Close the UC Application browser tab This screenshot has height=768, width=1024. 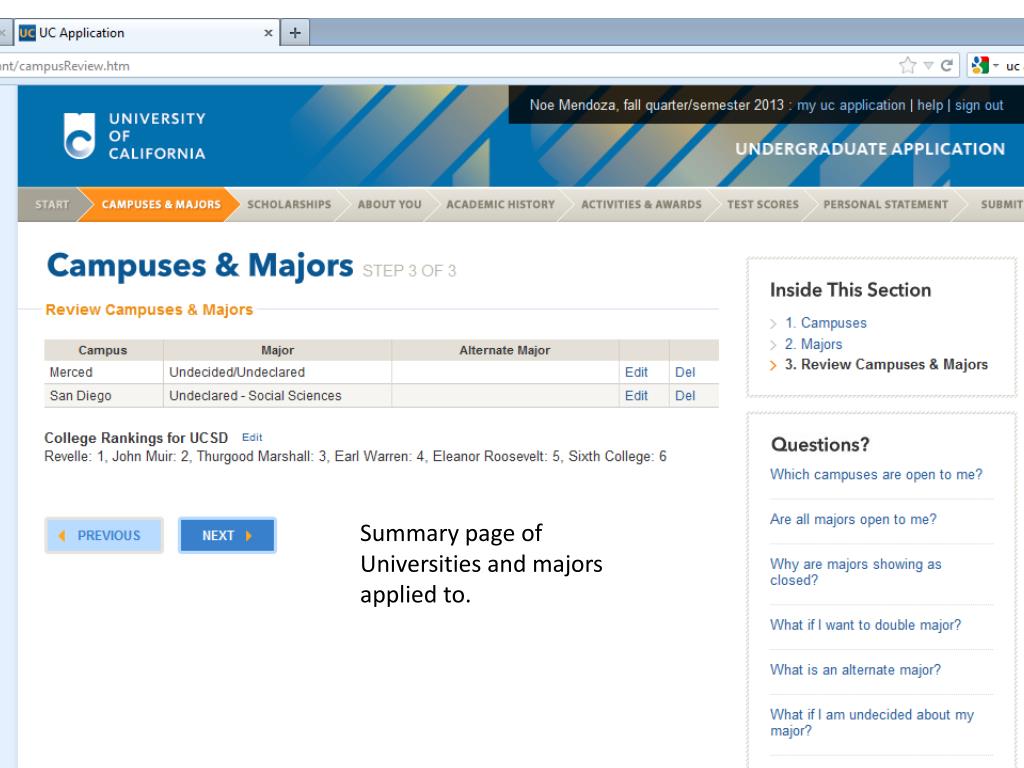(268, 33)
